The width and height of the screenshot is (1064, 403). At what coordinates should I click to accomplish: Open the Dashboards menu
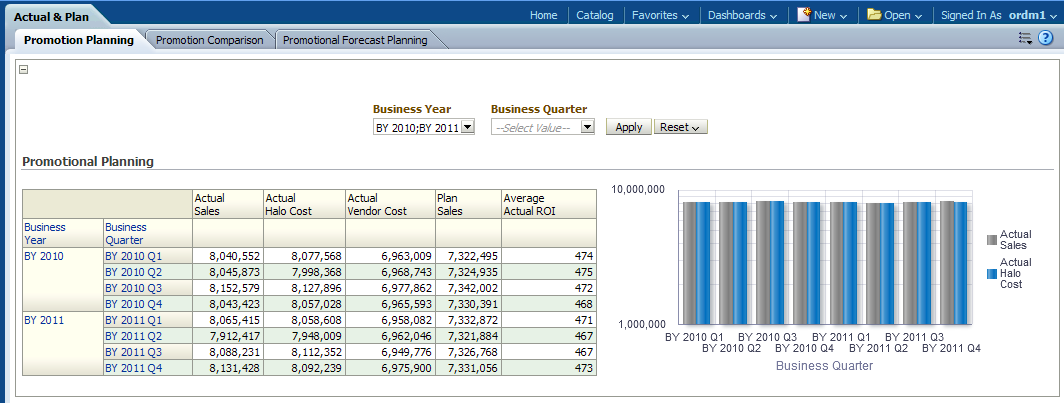pos(742,15)
